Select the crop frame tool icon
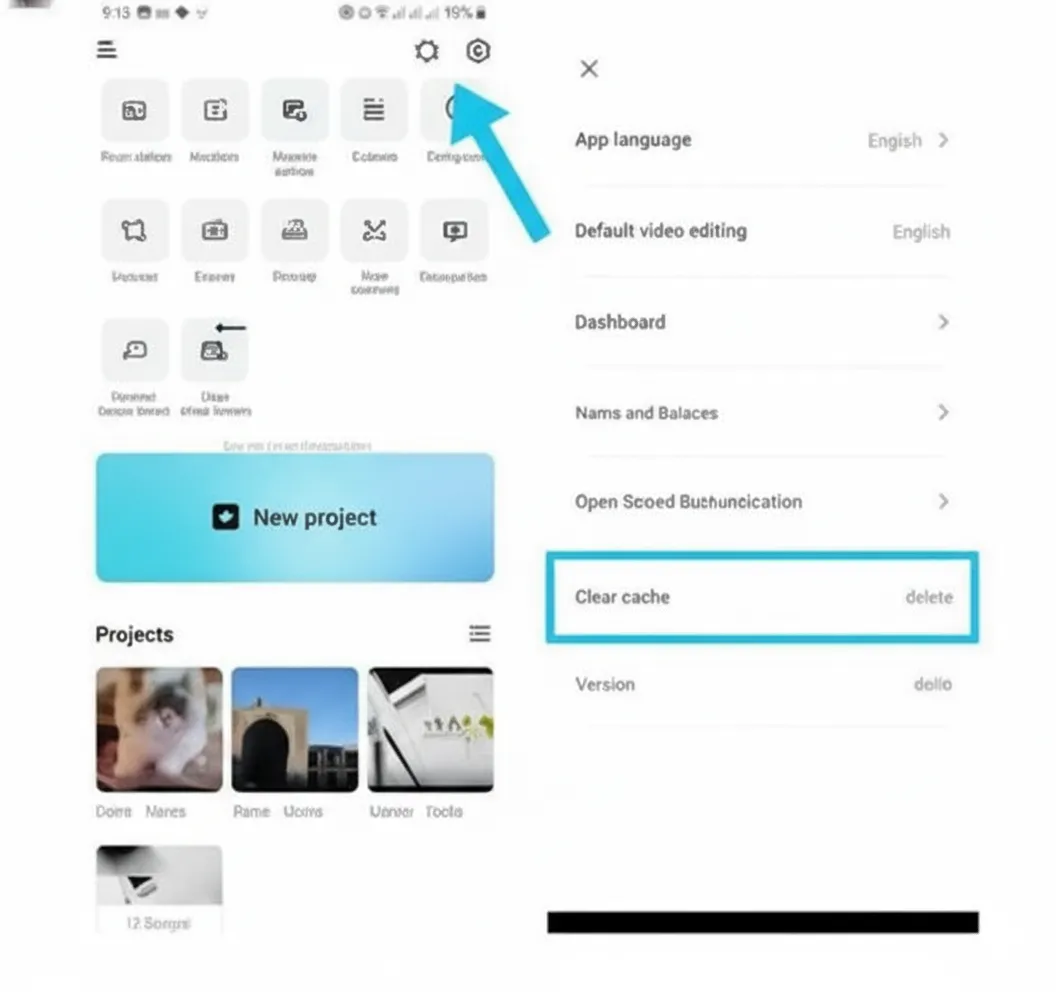This screenshot has width=1056, height=992. [135, 230]
